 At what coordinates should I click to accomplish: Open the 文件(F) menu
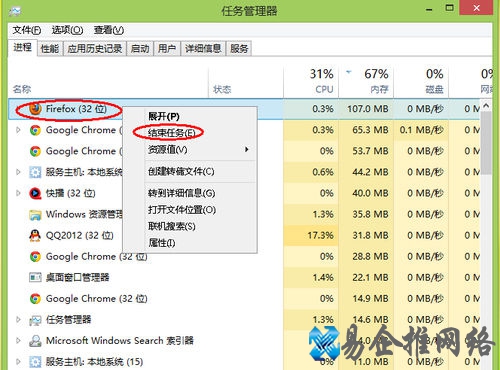pos(27,30)
